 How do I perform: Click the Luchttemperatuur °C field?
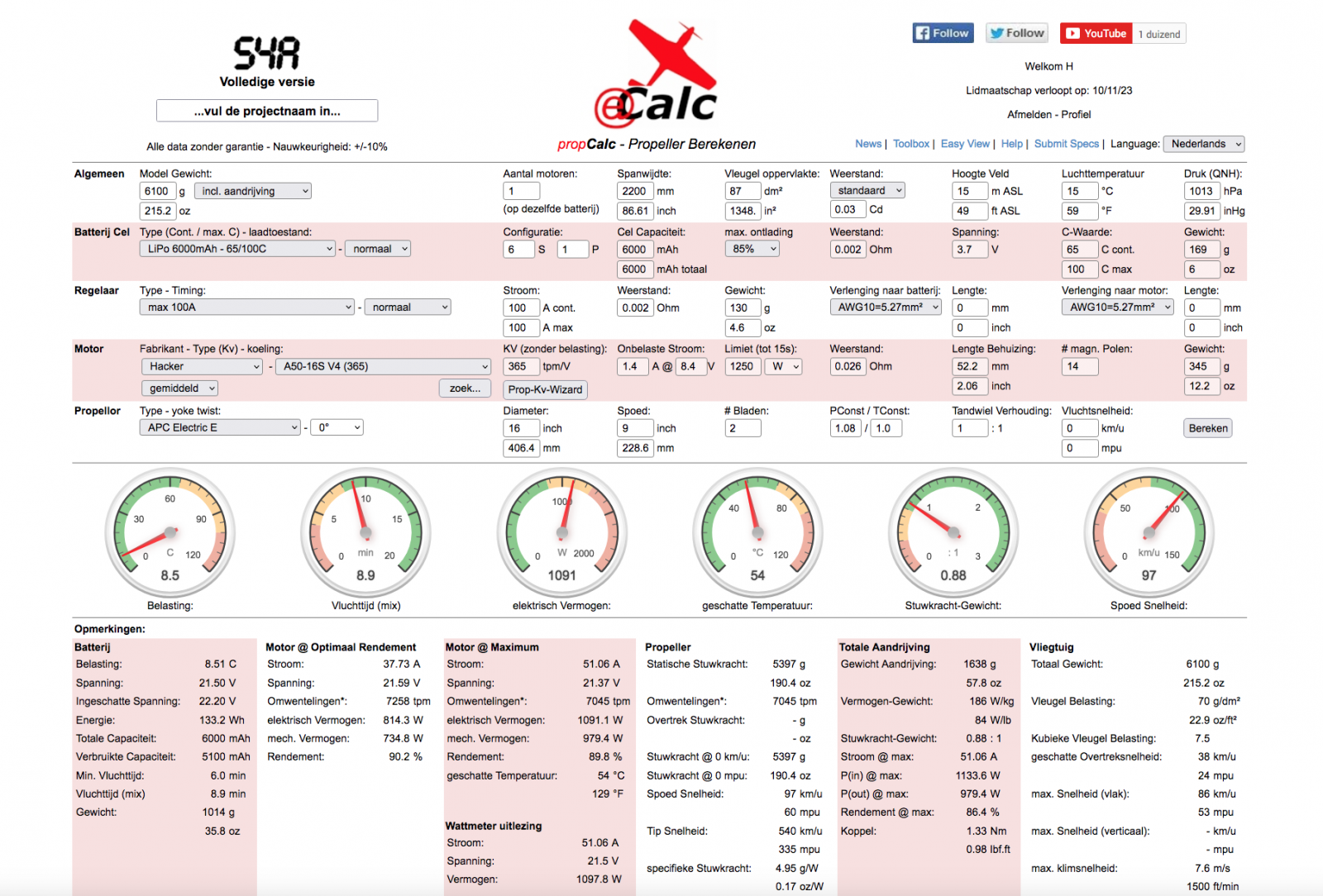pos(1080,191)
